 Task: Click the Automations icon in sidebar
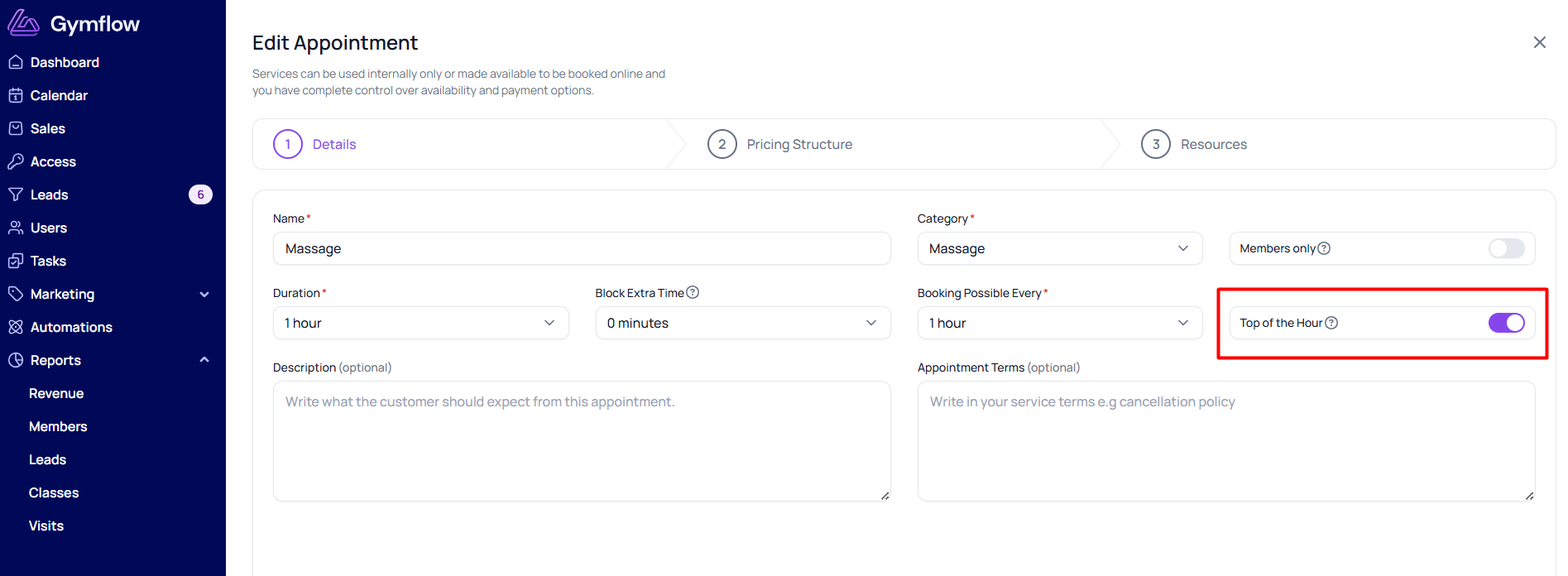16,327
